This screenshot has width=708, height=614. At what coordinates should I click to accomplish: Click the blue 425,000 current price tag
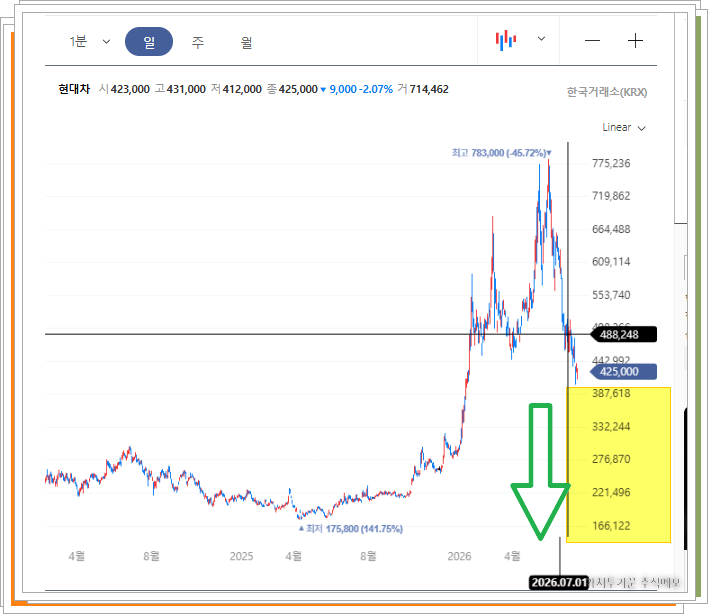(x=624, y=372)
